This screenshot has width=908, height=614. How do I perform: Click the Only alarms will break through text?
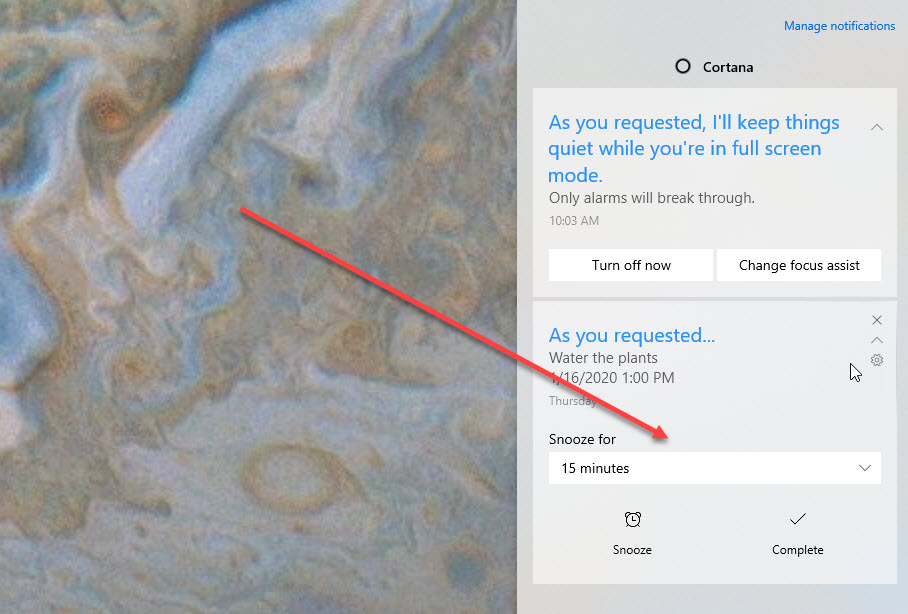pos(651,198)
